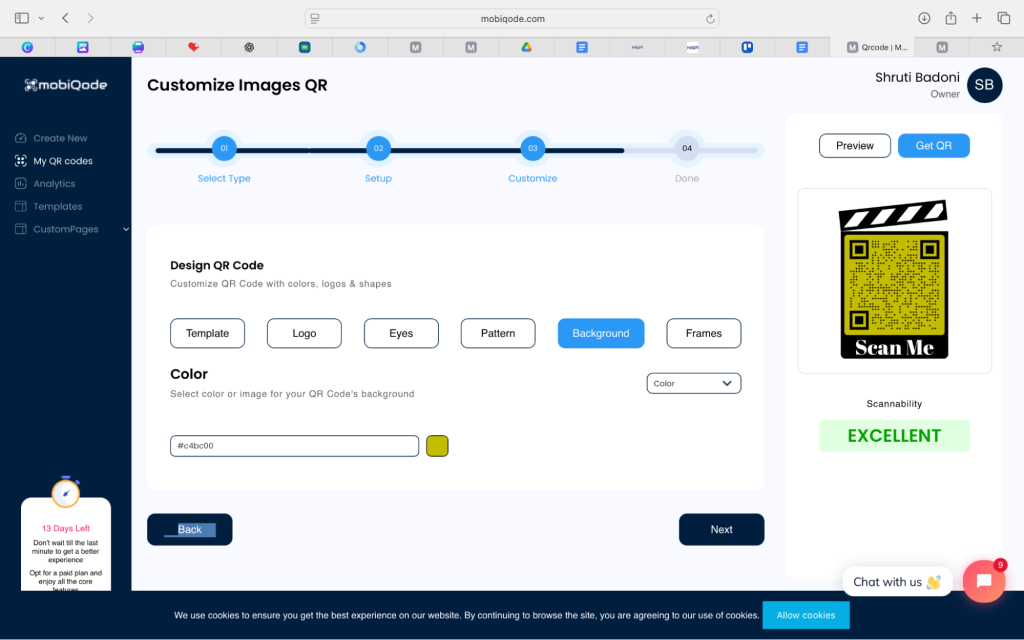This screenshot has width=1024, height=640.
Task: Select My QR codes in the sidebar
Action: click(65, 160)
